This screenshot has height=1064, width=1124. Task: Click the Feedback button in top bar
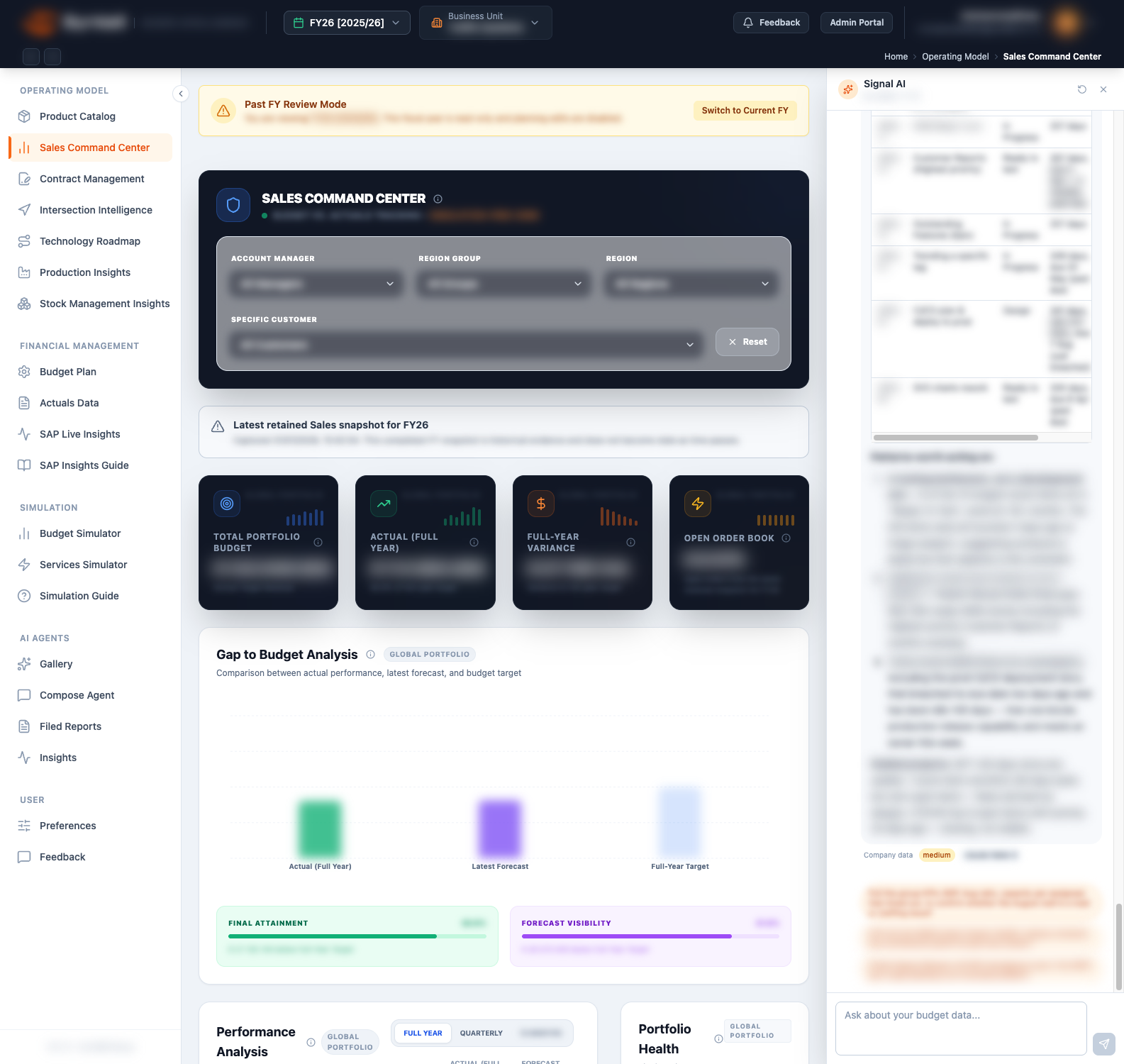coord(771,23)
